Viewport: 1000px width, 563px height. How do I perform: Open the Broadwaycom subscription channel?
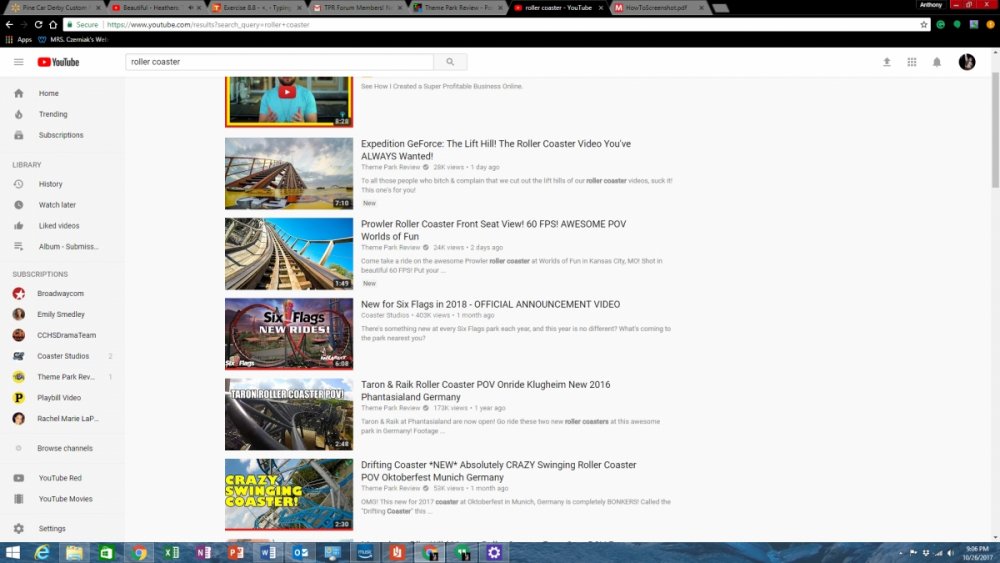coord(60,294)
